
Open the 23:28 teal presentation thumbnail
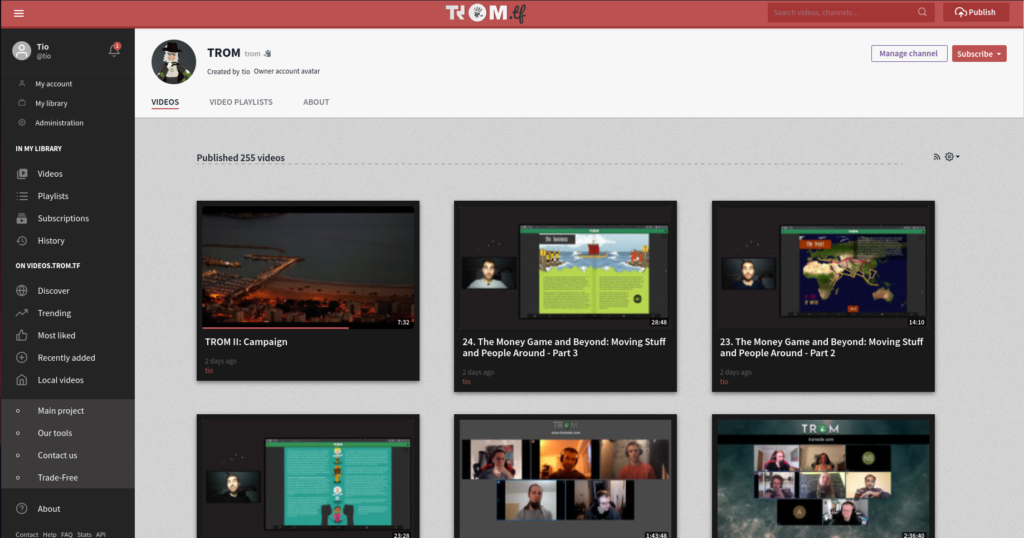(308, 478)
